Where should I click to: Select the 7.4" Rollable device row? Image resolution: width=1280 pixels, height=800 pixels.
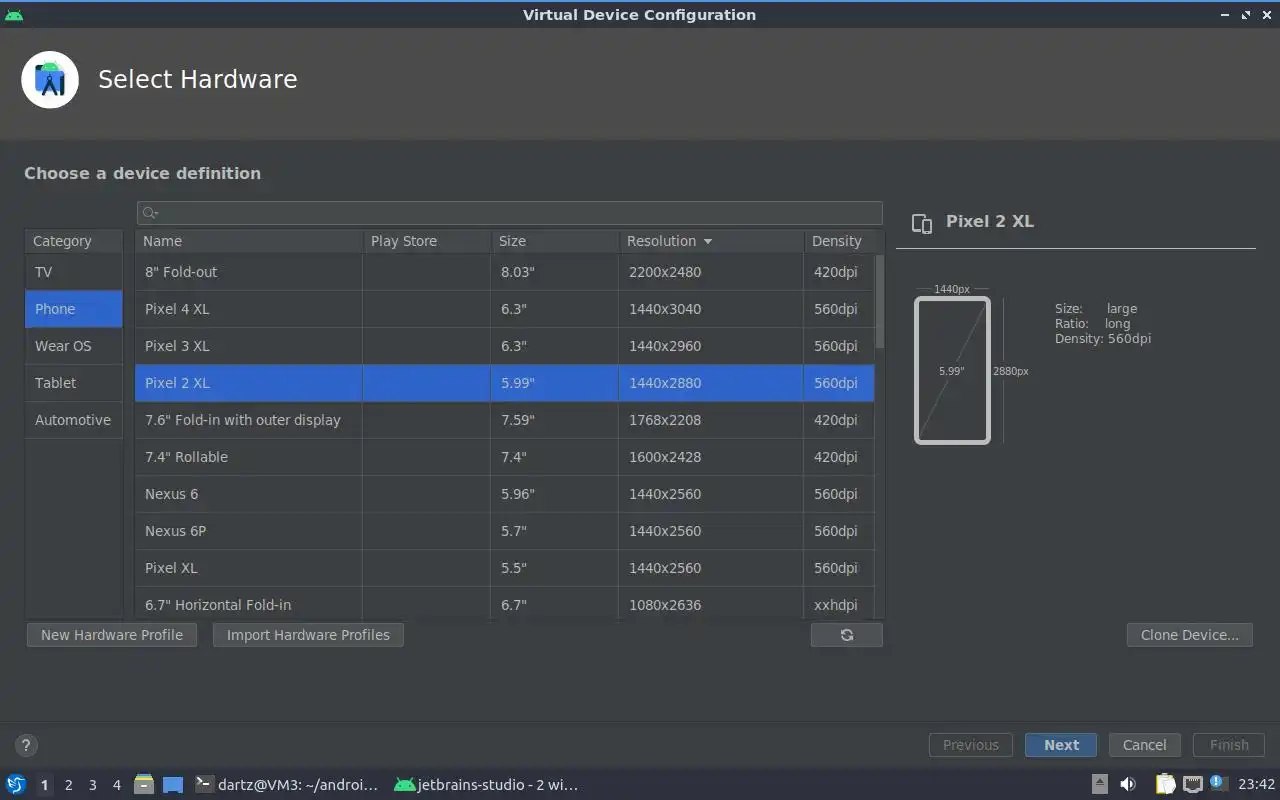point(505,457)
